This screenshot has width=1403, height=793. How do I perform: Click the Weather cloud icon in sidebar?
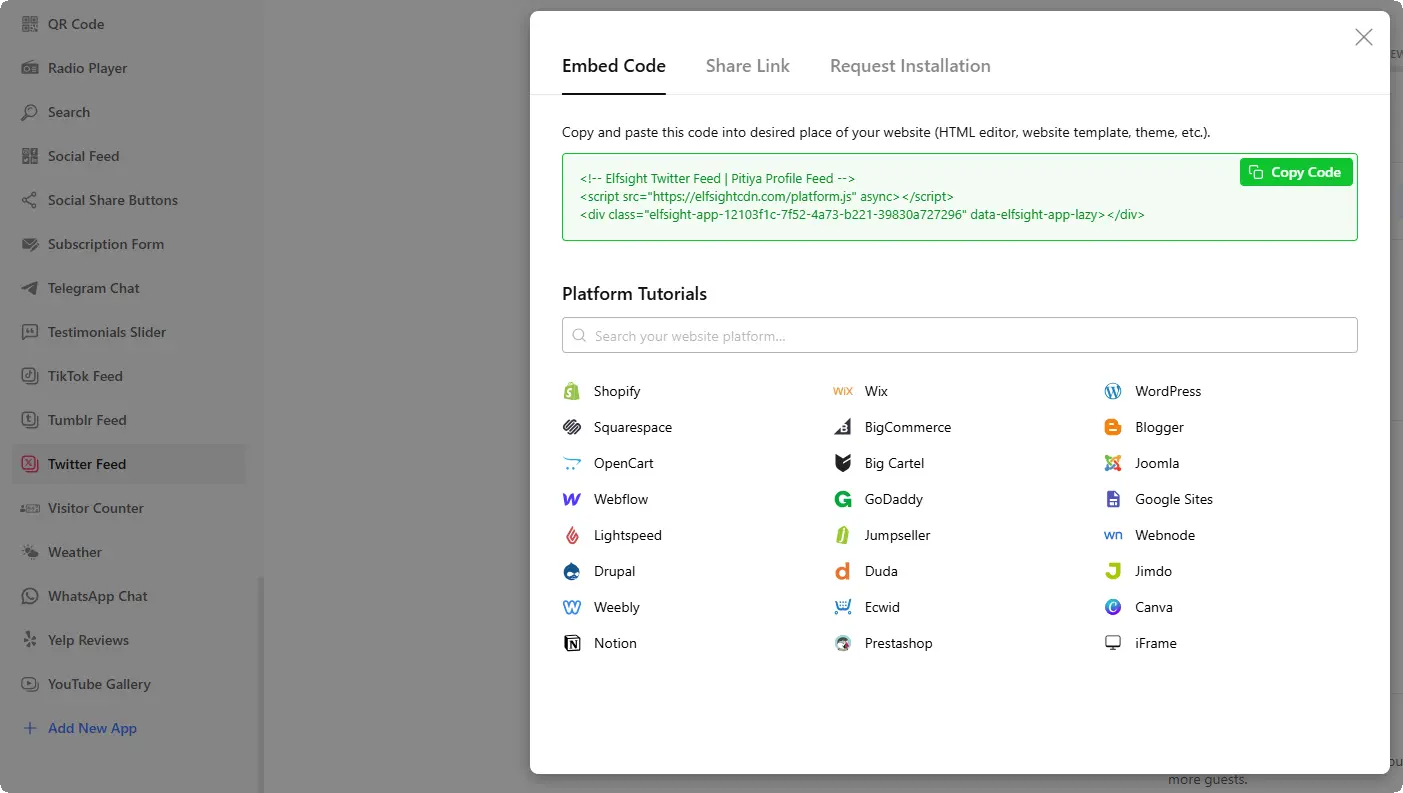(30, 552)
